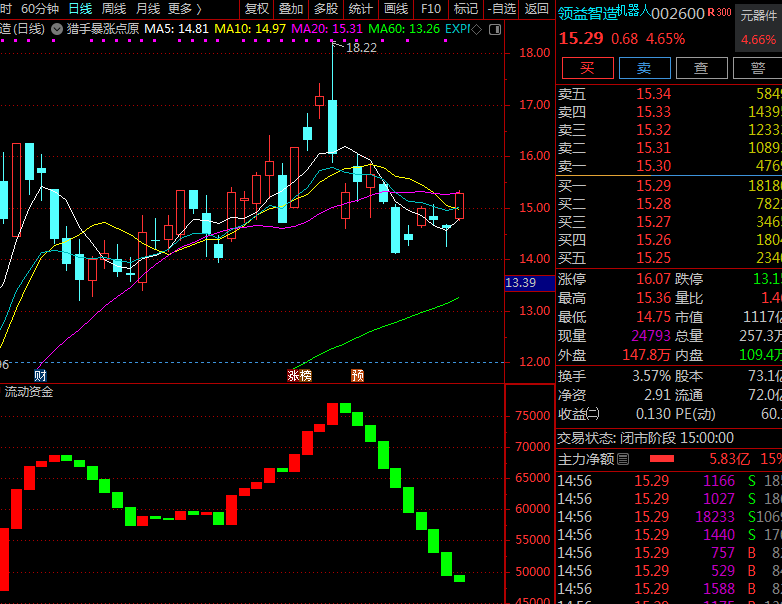Activate the 画线 drawing tool
Viewport: 782px width, 604px height.
[396, 9]
